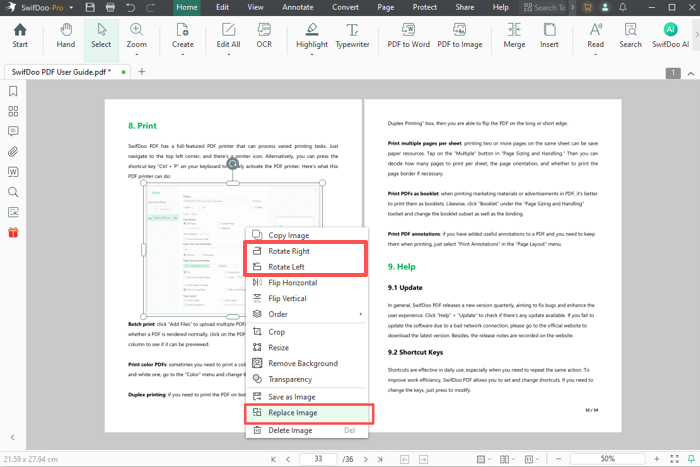Zoom out with the minus button
The width and height of the screenshot is (700, 467).
558,459
